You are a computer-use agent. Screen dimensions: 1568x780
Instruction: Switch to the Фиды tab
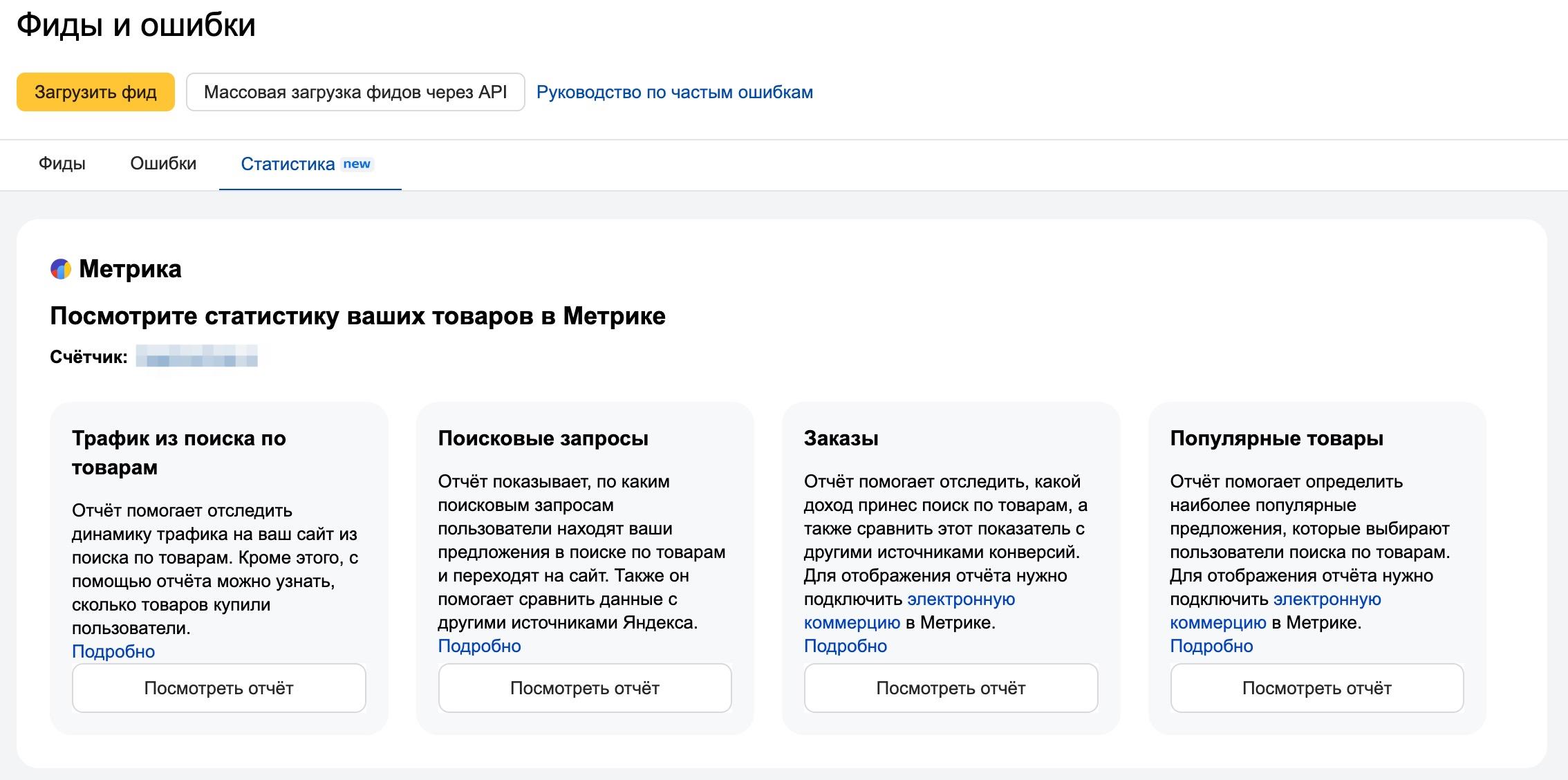coord(62,164)
